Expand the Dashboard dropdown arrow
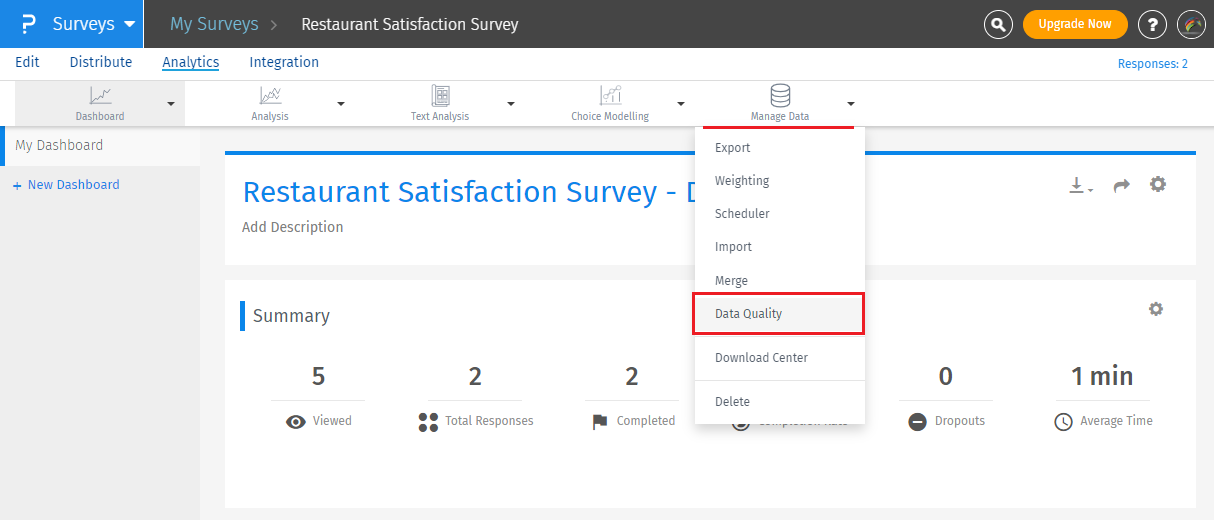The image size is (1214, 520). pos(171,103)
